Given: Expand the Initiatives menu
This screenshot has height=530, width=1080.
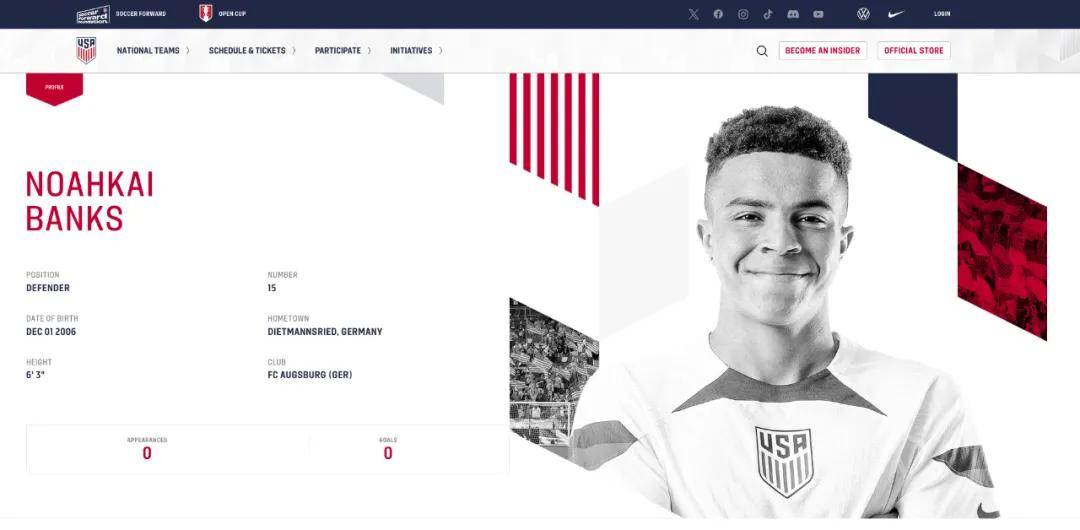Looking at the screenshot, I should (x=416, y=50).
